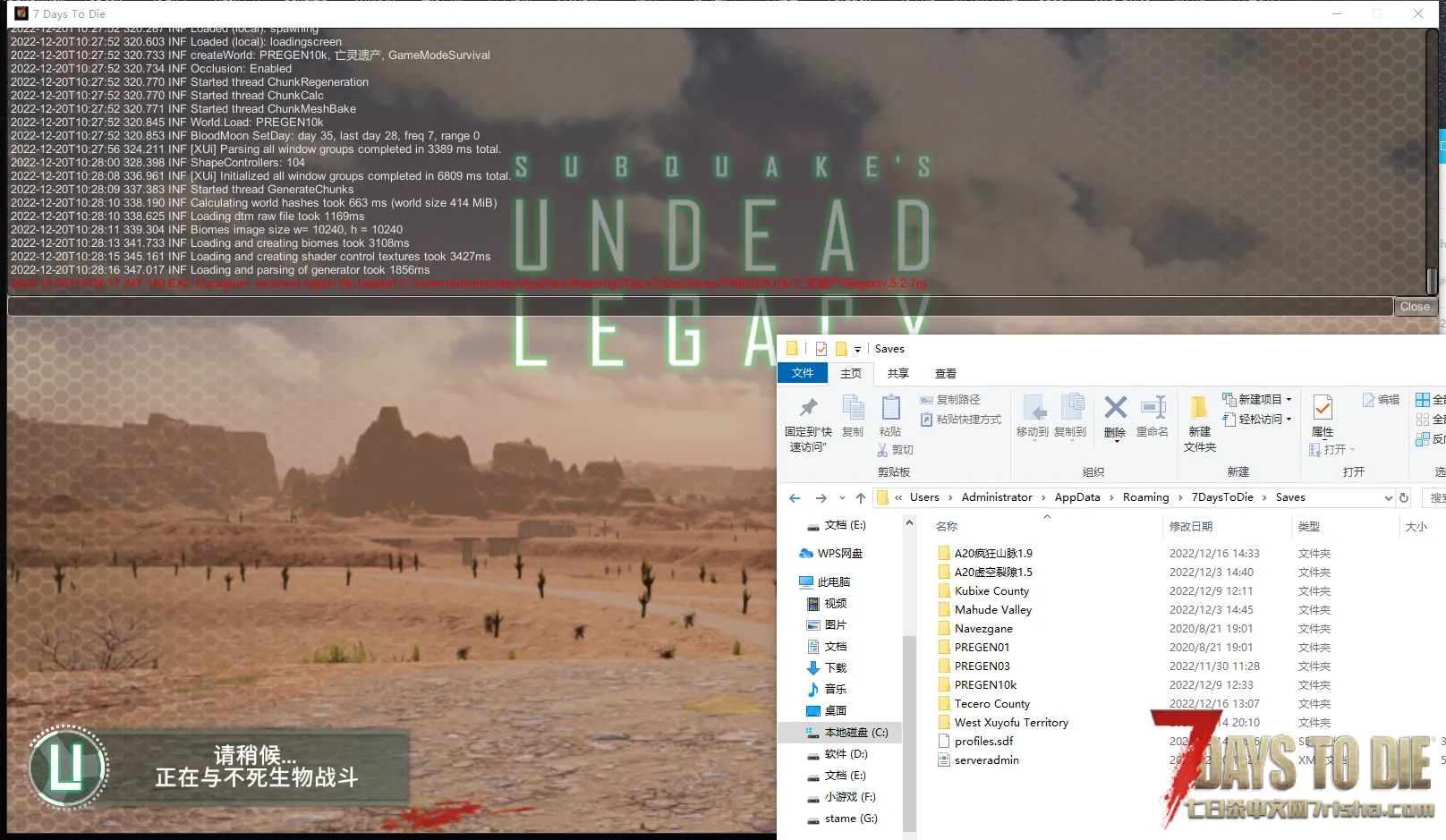Open the New Item dropdown
1446x840 pixels.
pyautogui.click(x=1257, y=400)
